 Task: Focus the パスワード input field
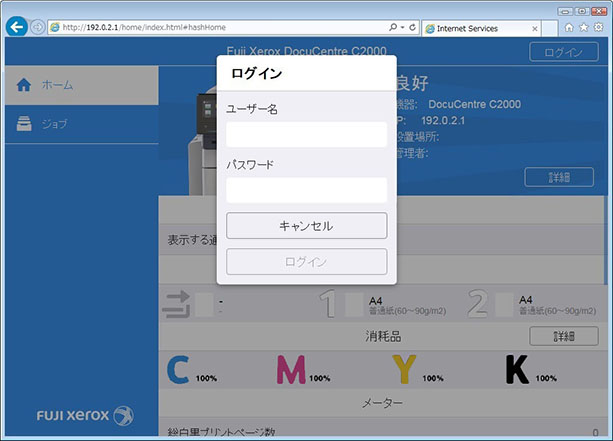(x=306, y=190)
